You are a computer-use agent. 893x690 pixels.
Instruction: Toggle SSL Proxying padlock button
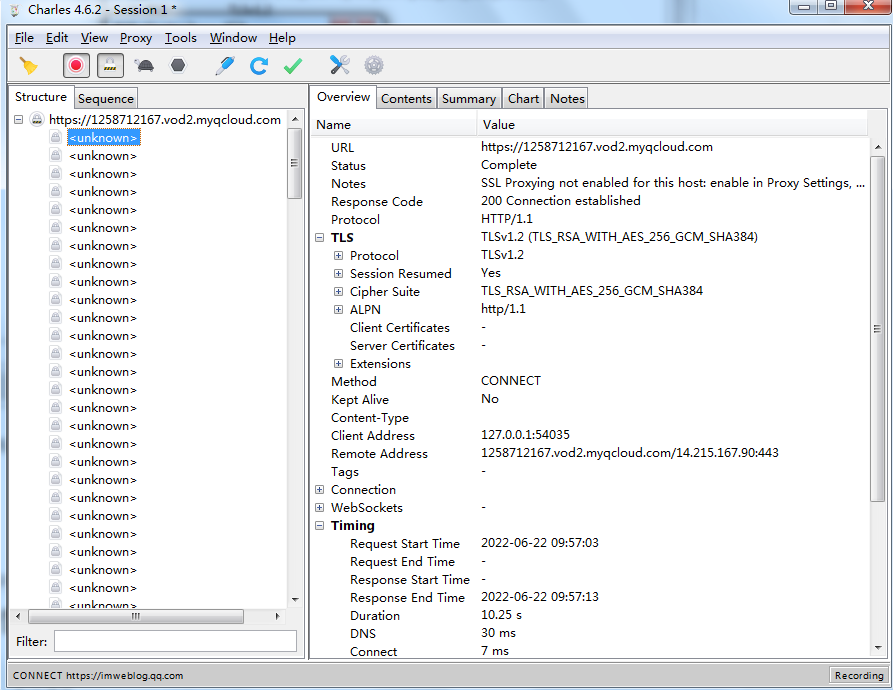pyautogui.click(x=110, y=65)
